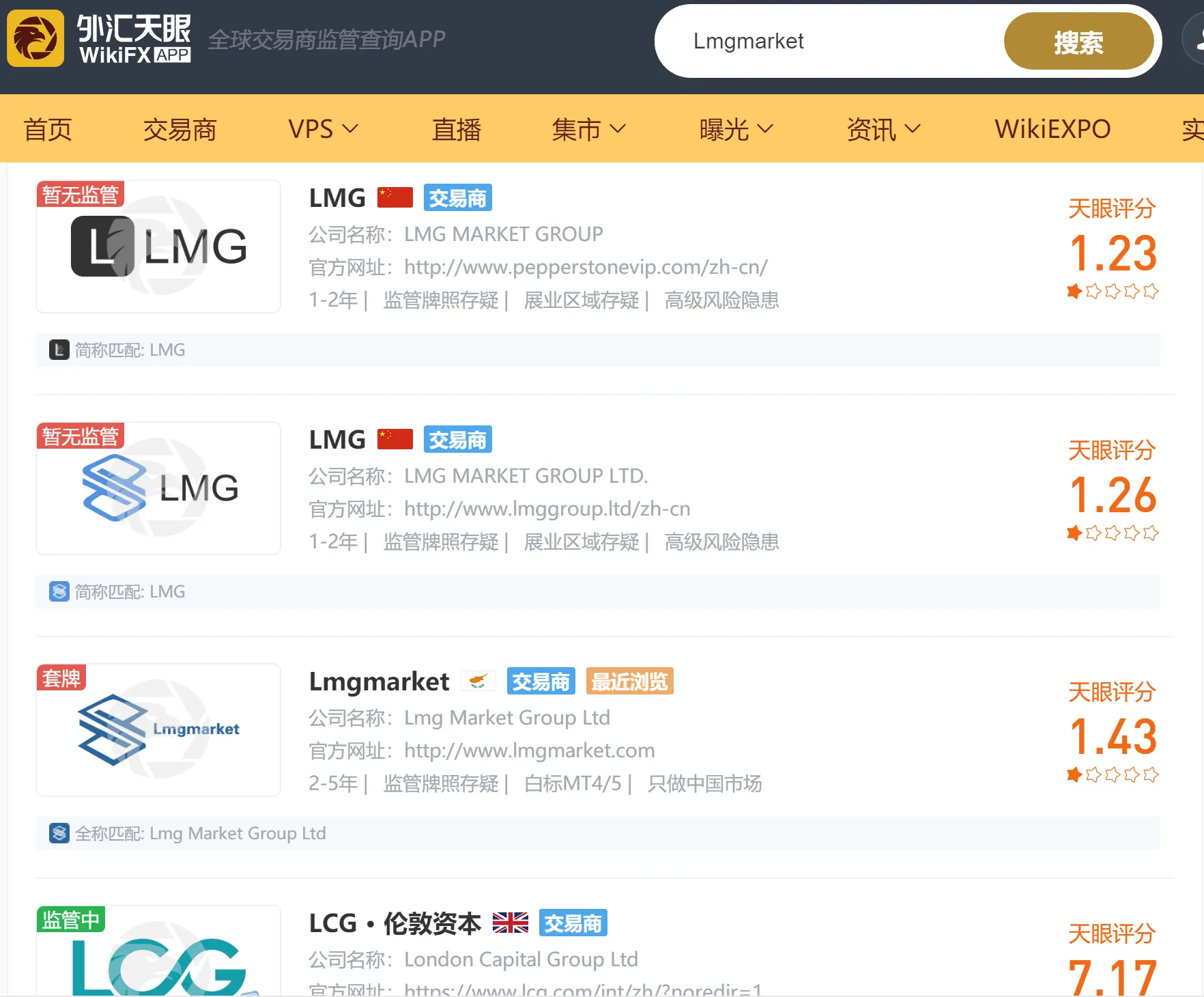The width and height of the screenshot is (1204, 997).
Task: Open the blue LMG logo thumbnail
Action: pos(158,488)
